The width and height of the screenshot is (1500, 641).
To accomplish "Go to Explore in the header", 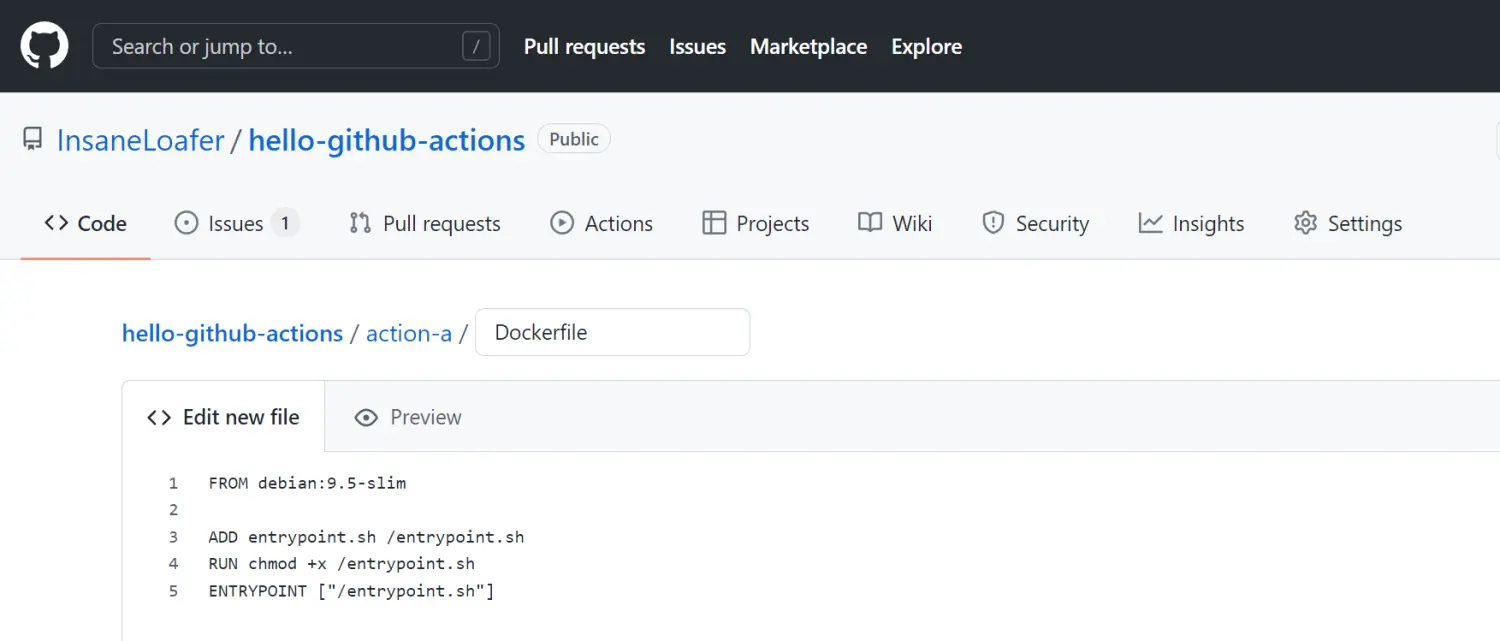I will [x=926, y=47].
